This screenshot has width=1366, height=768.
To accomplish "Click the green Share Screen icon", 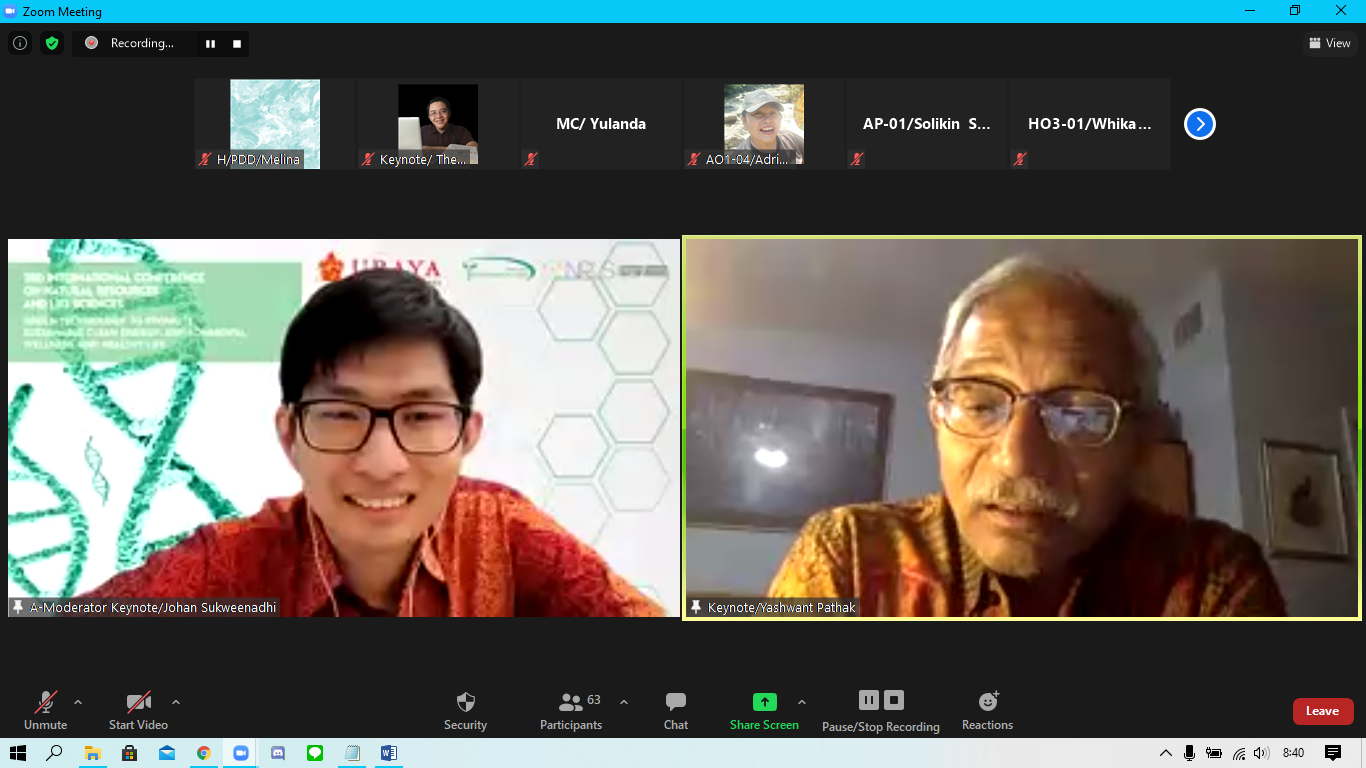I will (764, 702).
